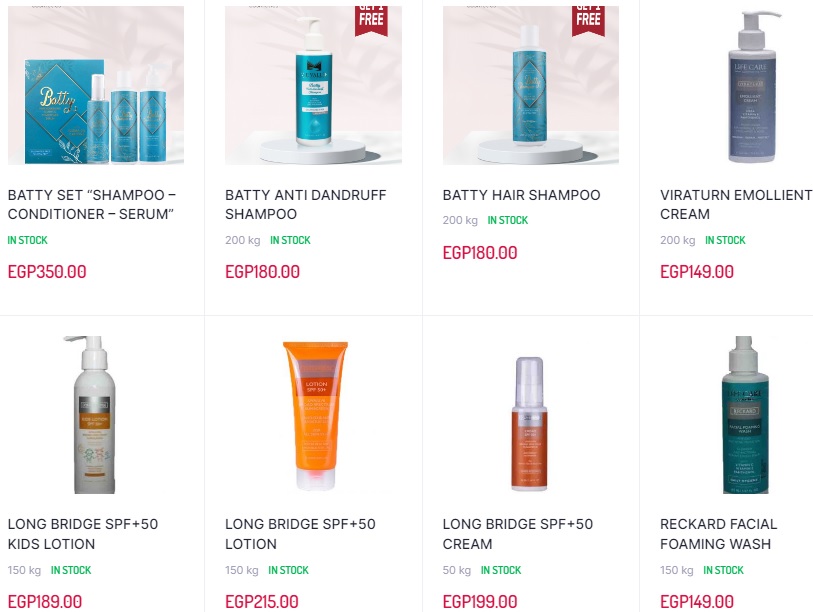This screenshot has height=612, width=813.
Task: Click Viraturn Emollient Cream title
Action: coord(736,204)
